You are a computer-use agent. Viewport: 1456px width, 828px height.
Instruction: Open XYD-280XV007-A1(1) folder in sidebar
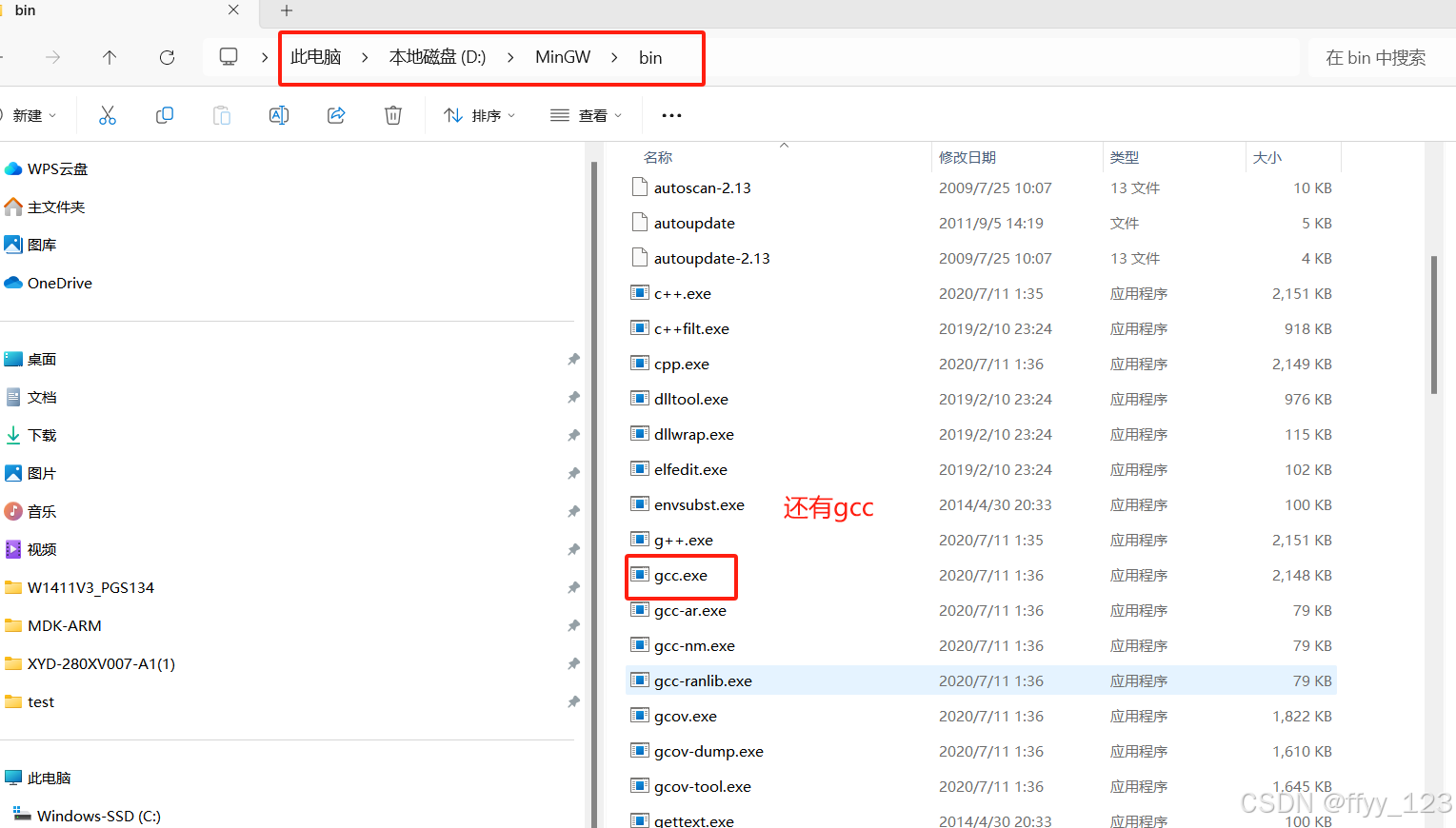coord(90,663)
